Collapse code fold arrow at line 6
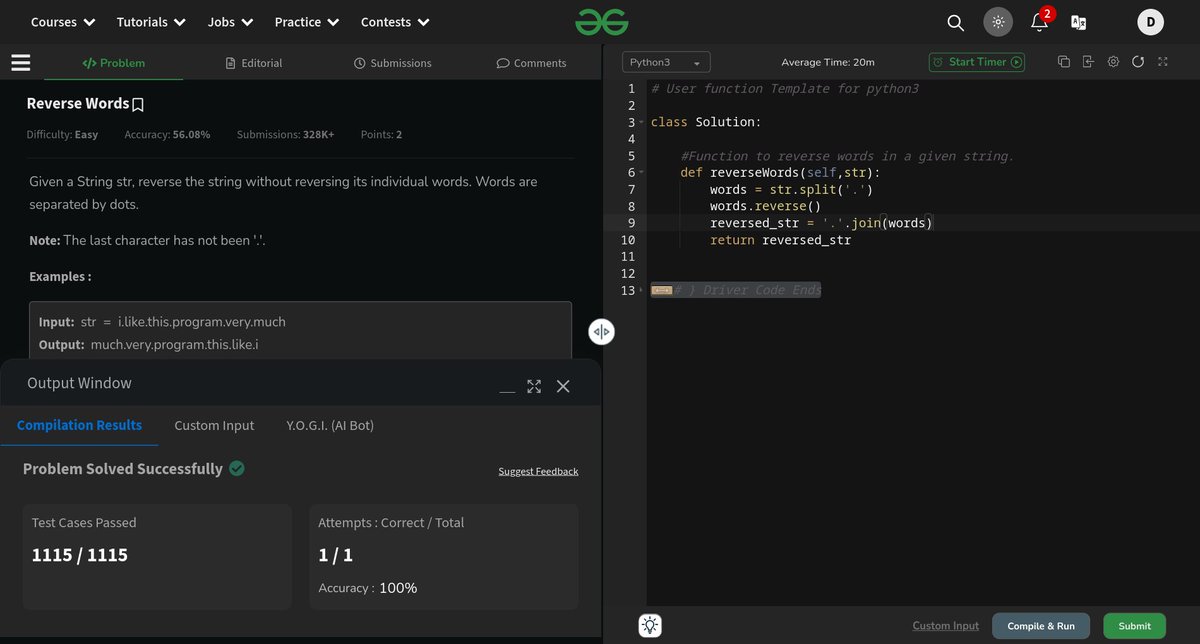 (x=642, y=173)
